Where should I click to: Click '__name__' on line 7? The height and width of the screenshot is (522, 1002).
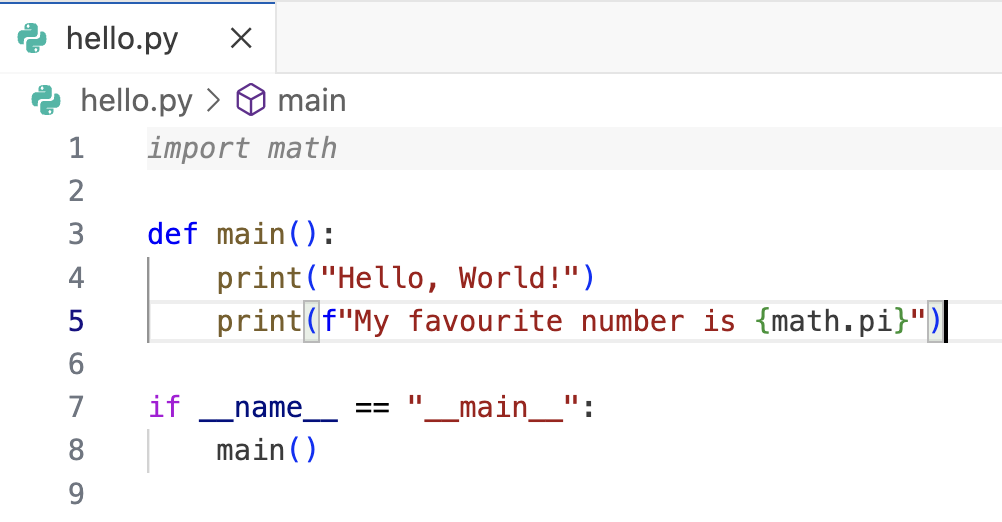coord(268,409)
